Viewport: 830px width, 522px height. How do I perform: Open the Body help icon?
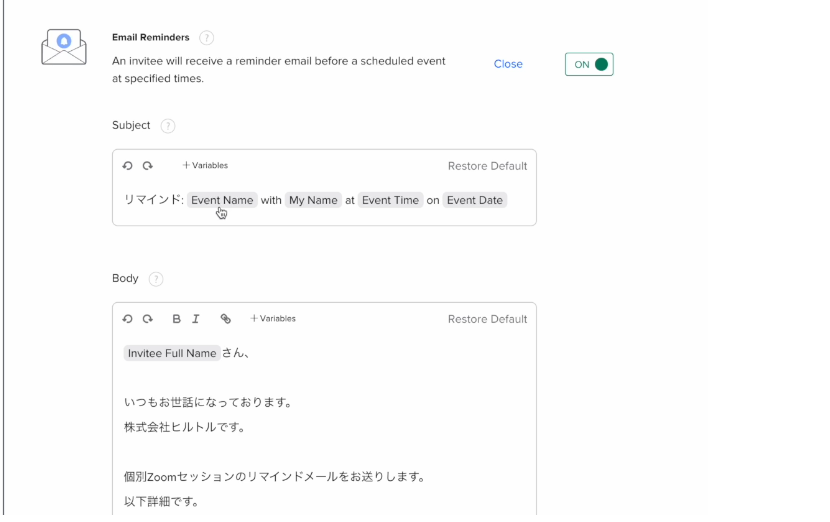(x=156, y=279)
